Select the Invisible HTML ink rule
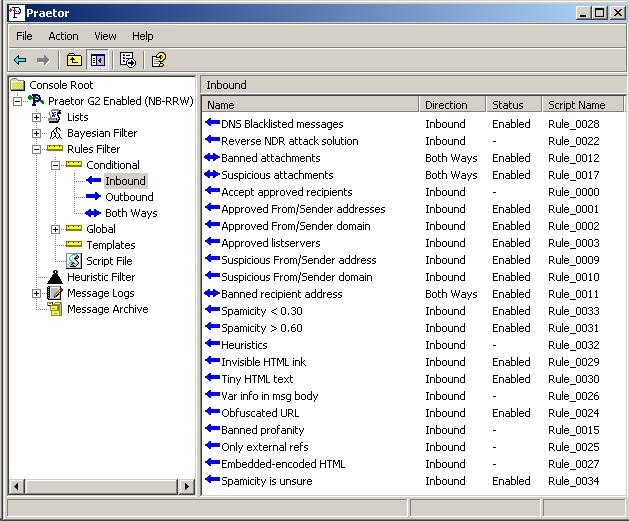This screenshot has width=629, height=521. click(x=264, y=362)
